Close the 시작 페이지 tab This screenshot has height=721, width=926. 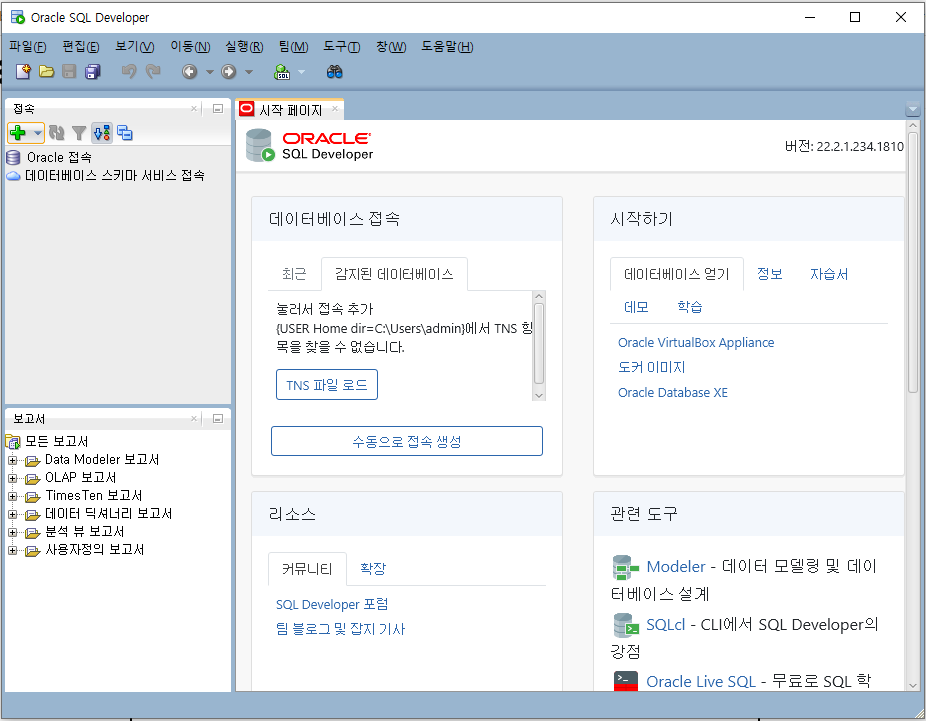pyautogui.click(x=335, y=109)
